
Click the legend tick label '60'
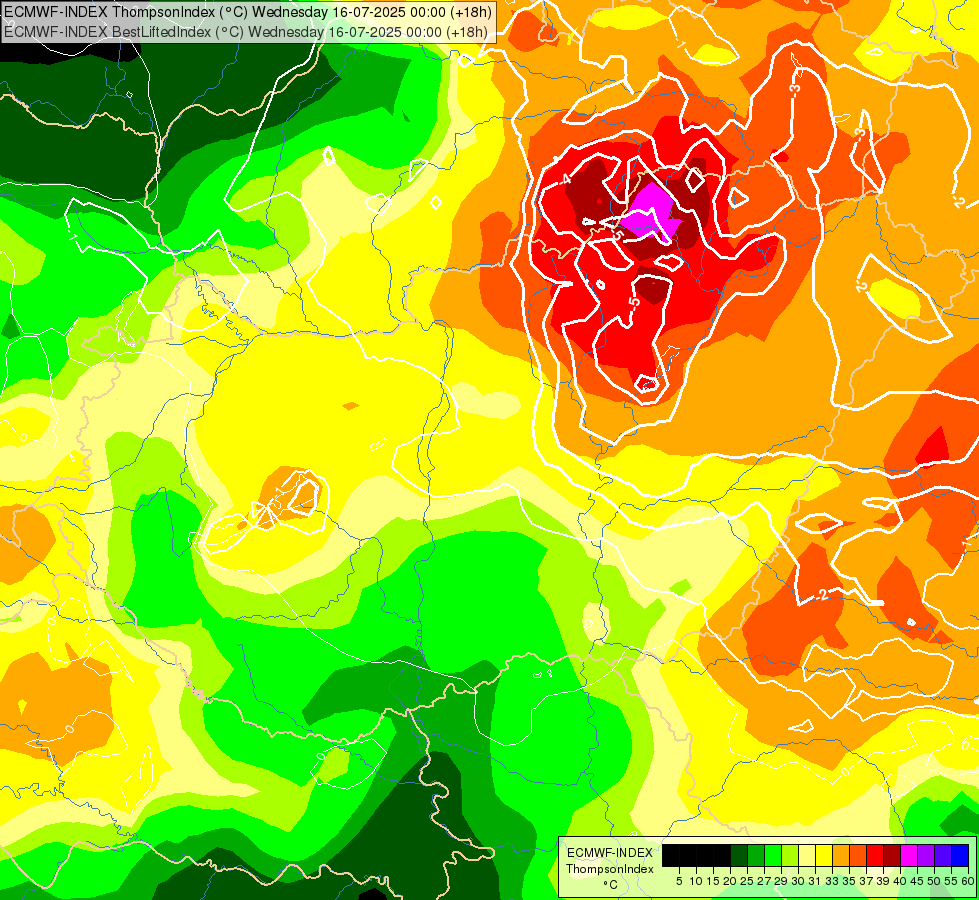[x=968, y=881]
